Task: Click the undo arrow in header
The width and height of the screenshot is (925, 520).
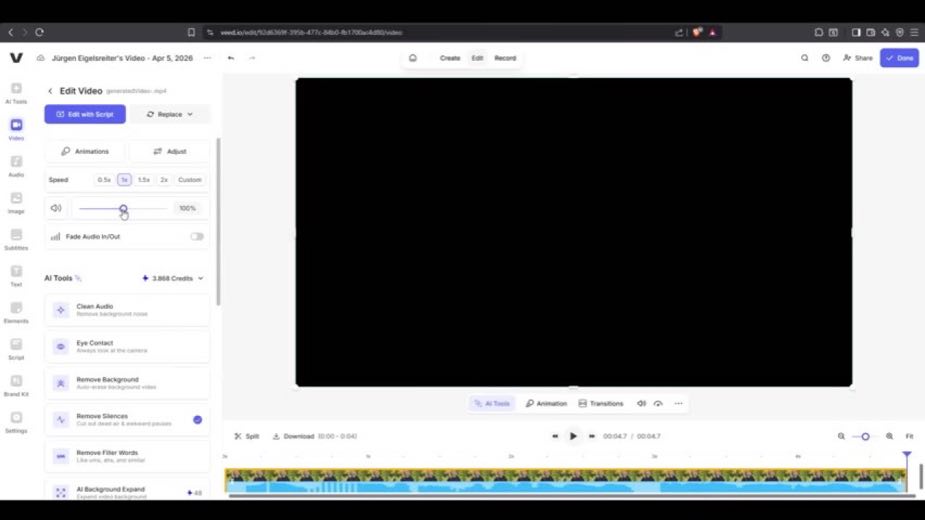Action: (231, 58)
